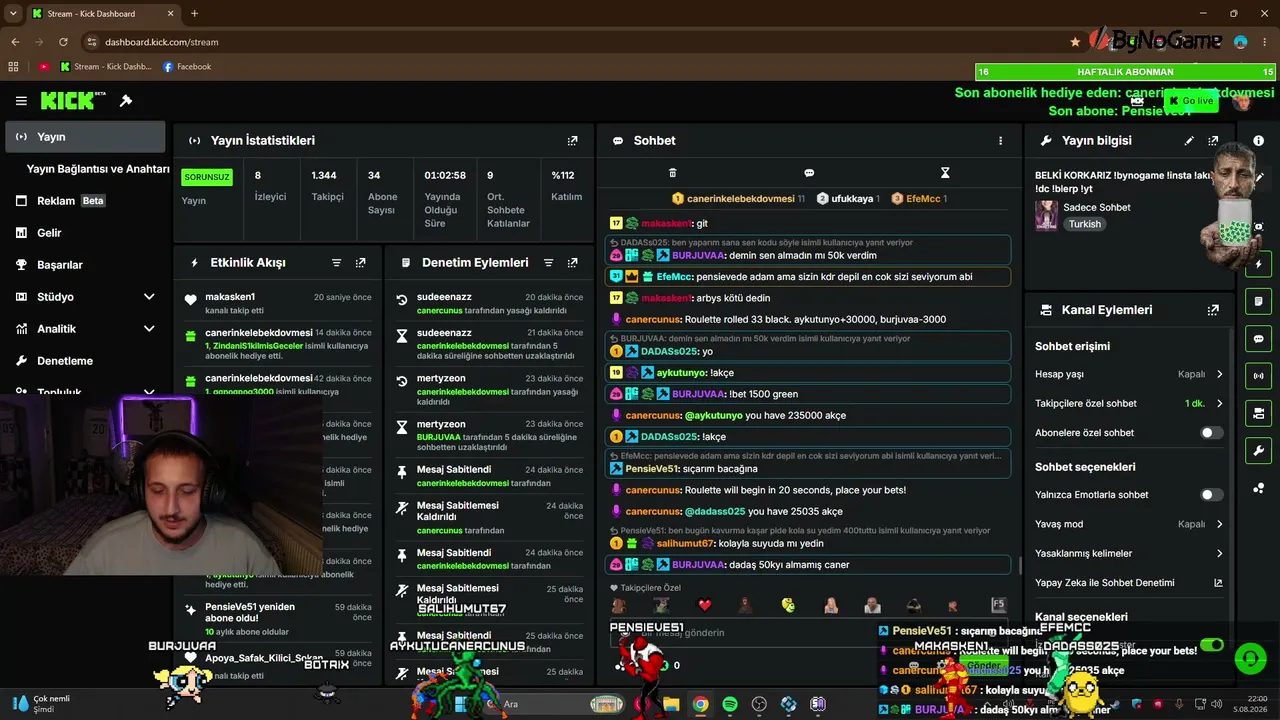Screen dimensions: 1280x720
Task: Open the browser tab list dropdown
Action: click(x=13, y=14)
